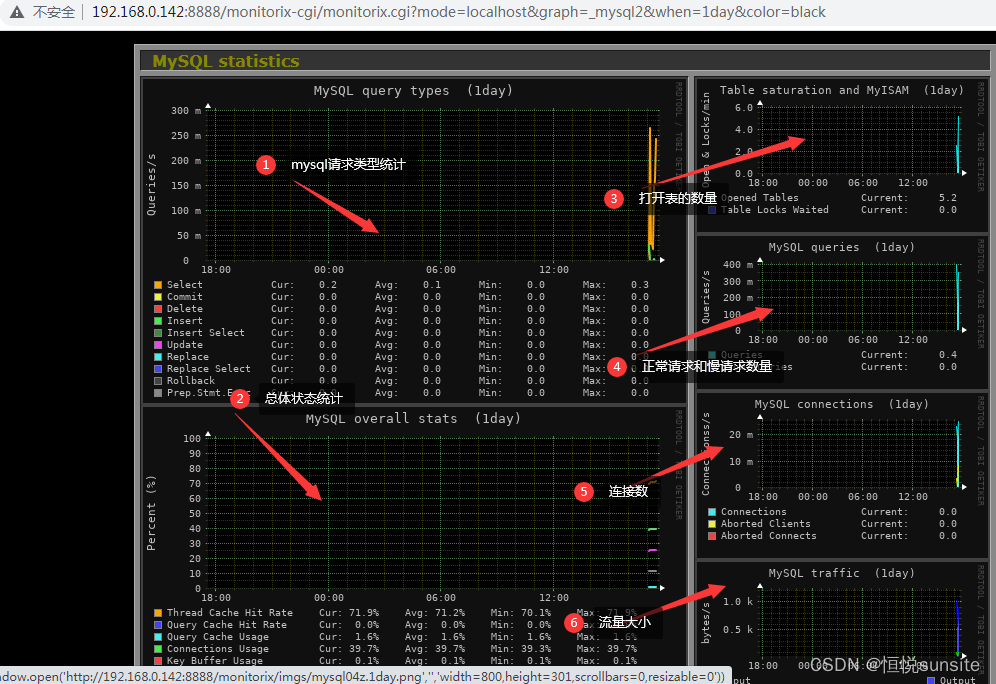Click the blue Replace Select swatch
Image resolution: width=996 pixels, height=684 pixels.
tap(158, 369)
